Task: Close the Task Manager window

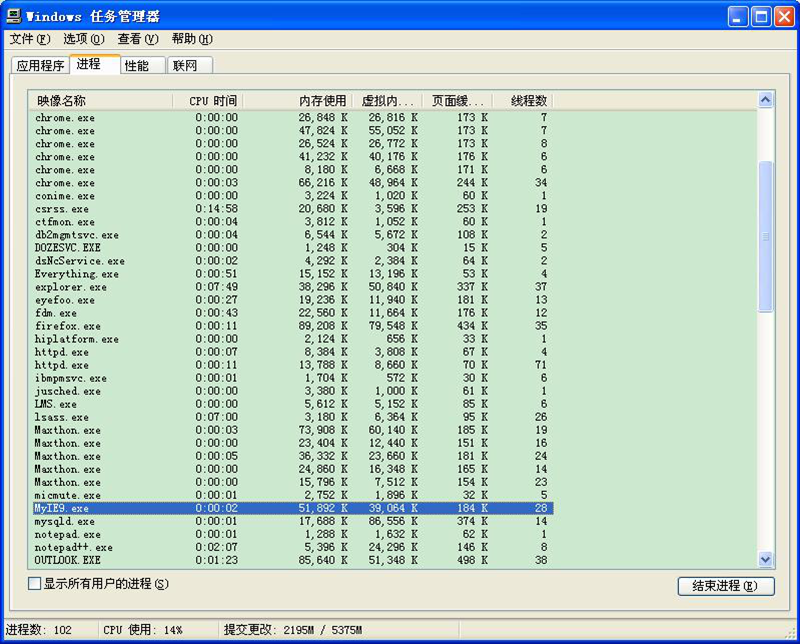Action: click(x=784, y=17)
